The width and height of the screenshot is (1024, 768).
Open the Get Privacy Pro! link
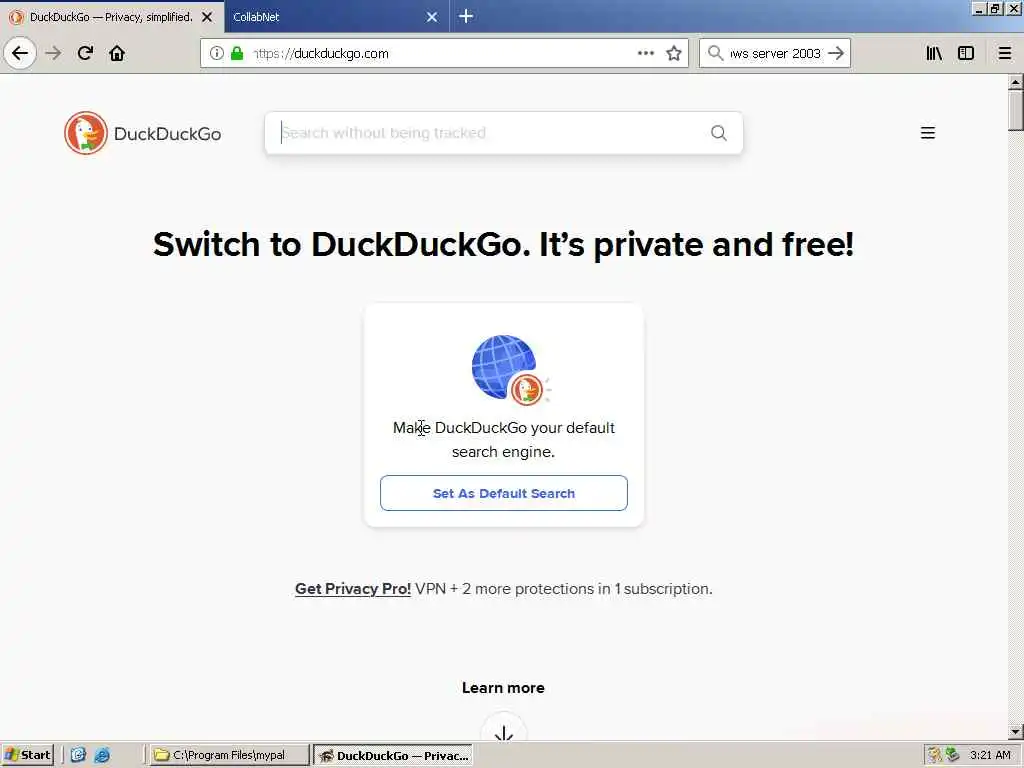tap(353, 588)
